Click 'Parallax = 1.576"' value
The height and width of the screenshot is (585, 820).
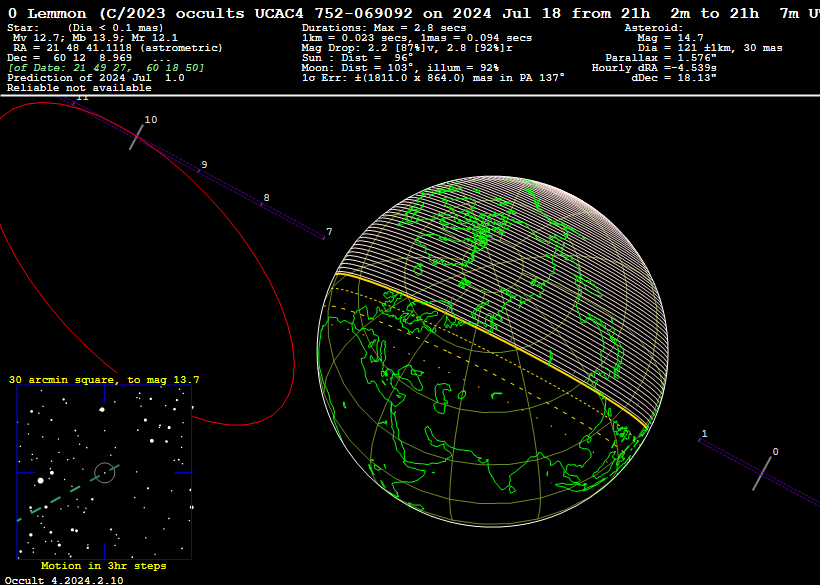[x=661, y=58]
